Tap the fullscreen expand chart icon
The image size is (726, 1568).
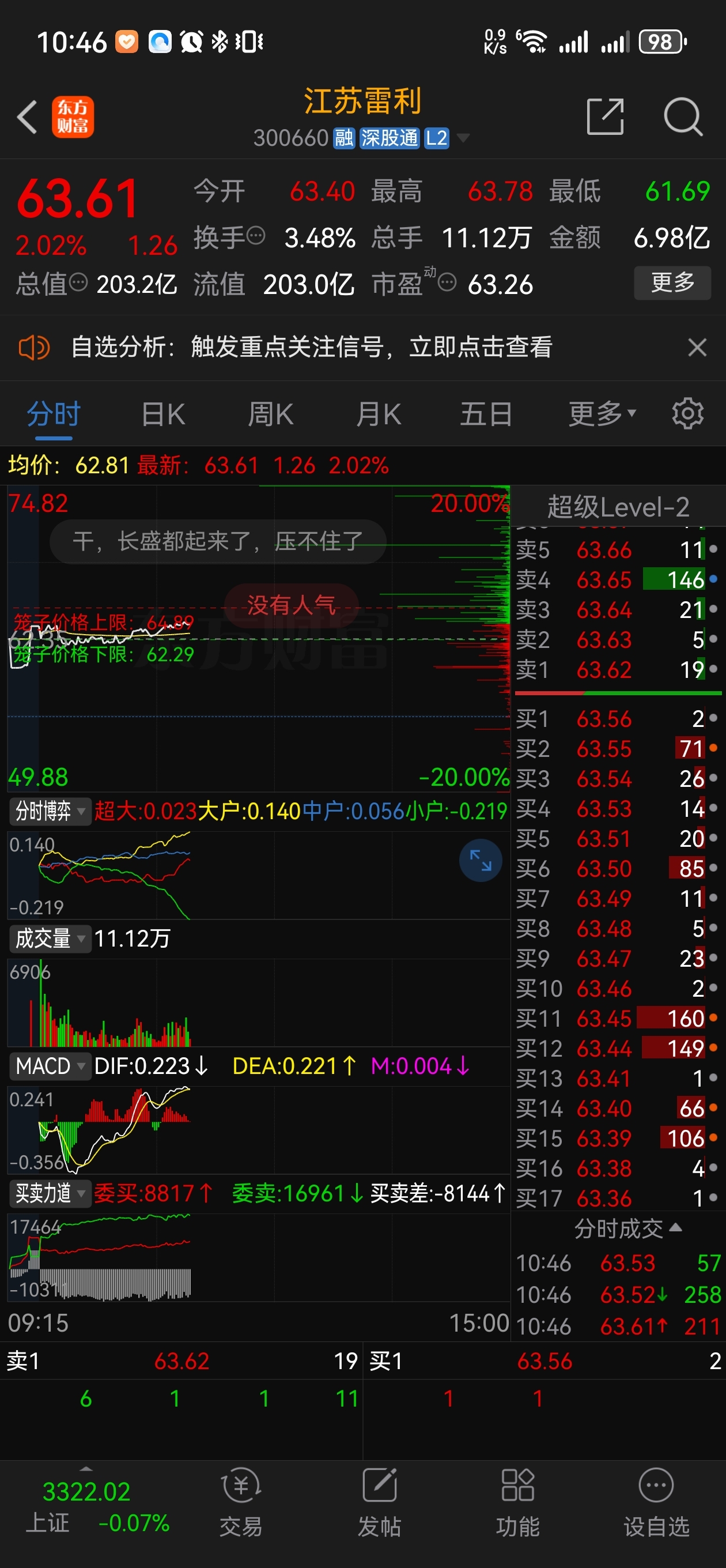coord(480,860)
